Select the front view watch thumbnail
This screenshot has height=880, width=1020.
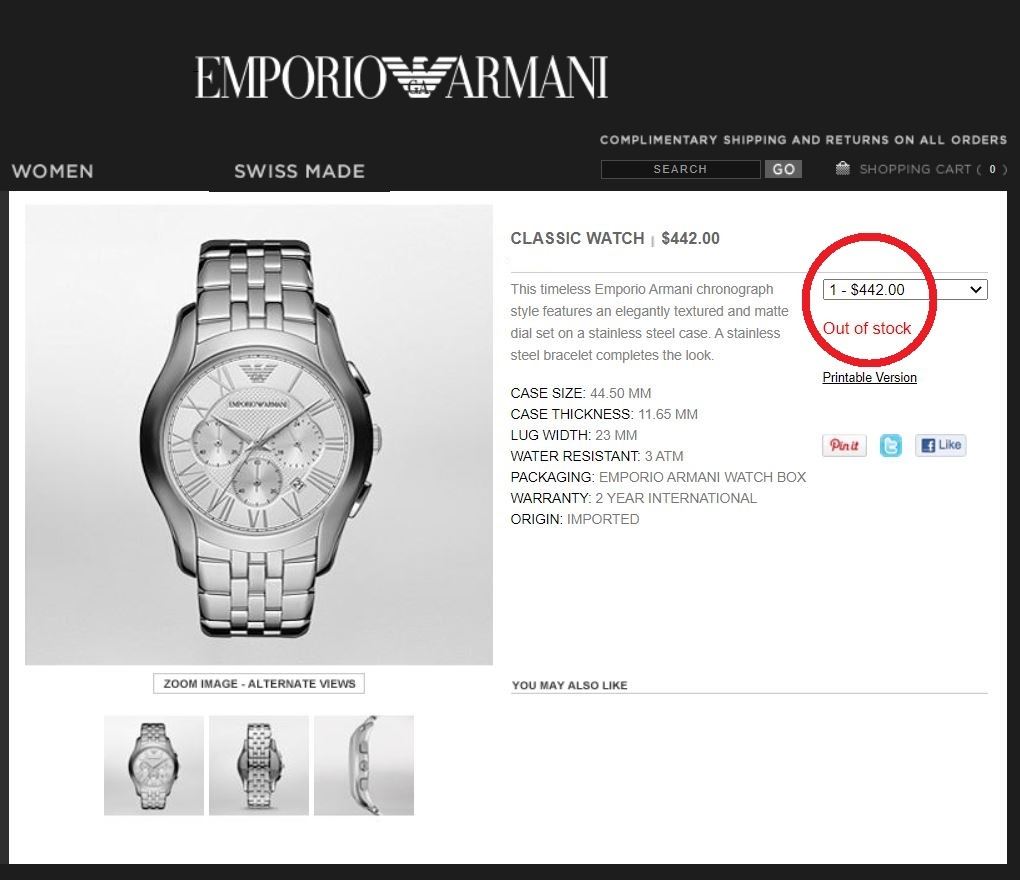154,766
